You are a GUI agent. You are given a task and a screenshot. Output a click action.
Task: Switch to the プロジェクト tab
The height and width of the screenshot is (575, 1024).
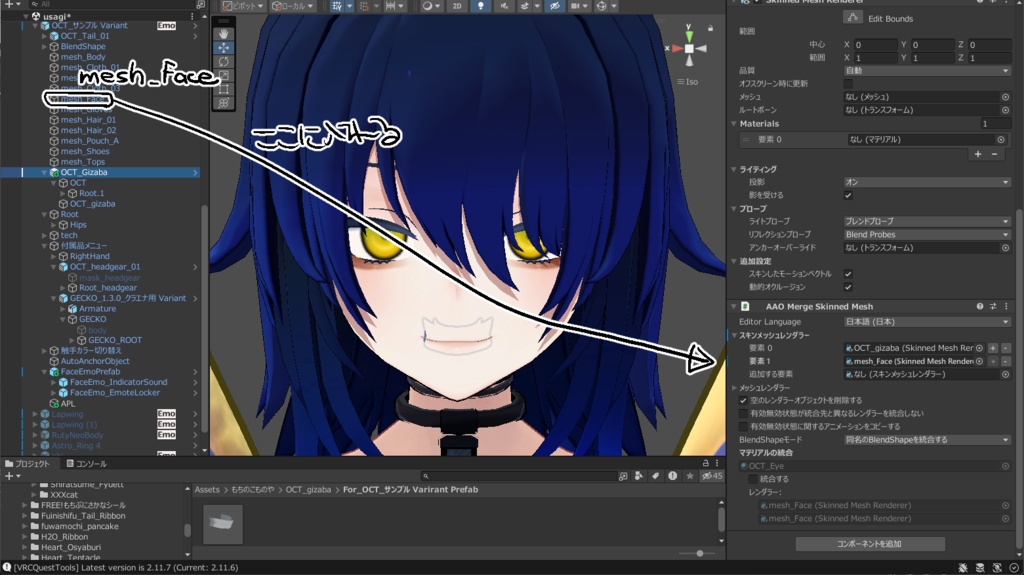[x=27, y=464]
